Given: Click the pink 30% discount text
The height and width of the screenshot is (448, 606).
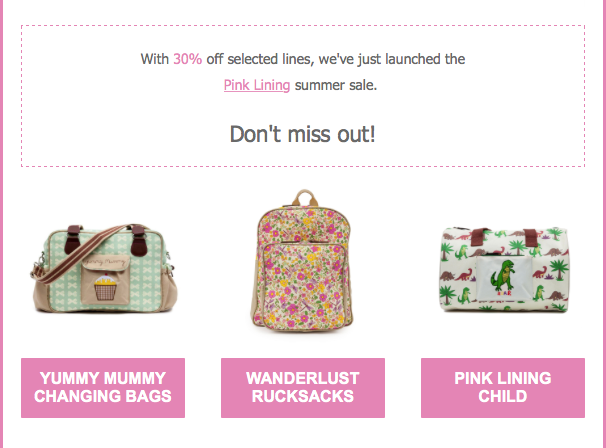Looking at the screenshot, I should tap(187, 59).
